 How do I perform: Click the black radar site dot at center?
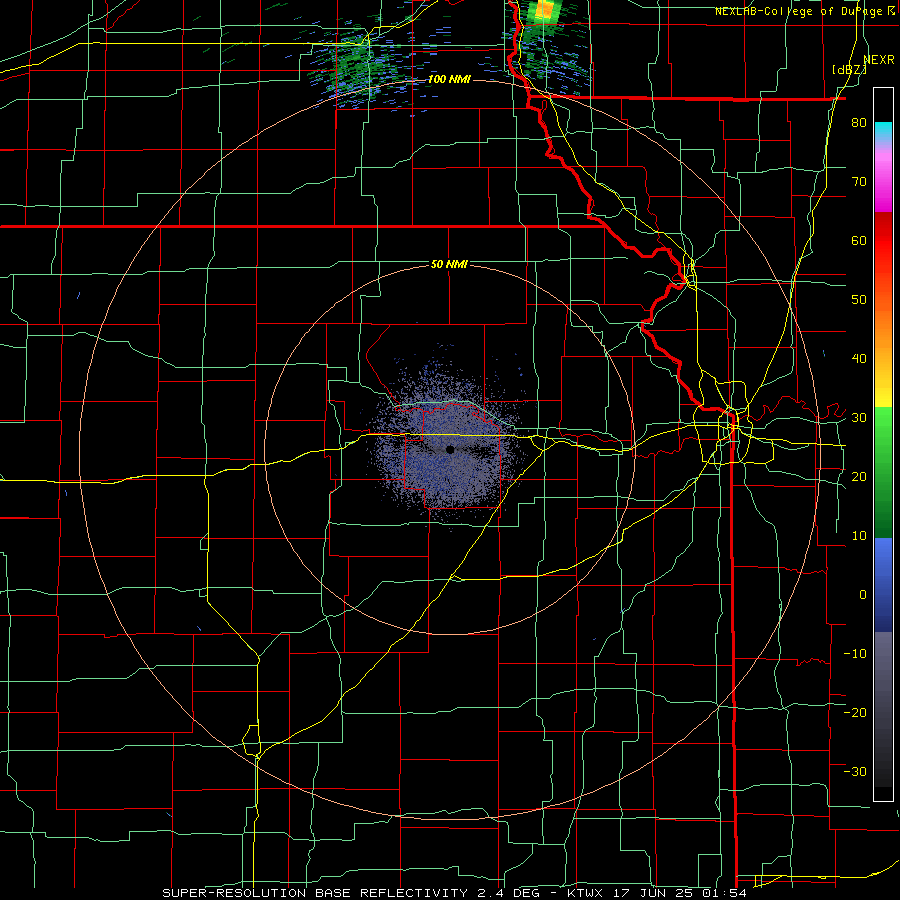click(x=450, y=449)
